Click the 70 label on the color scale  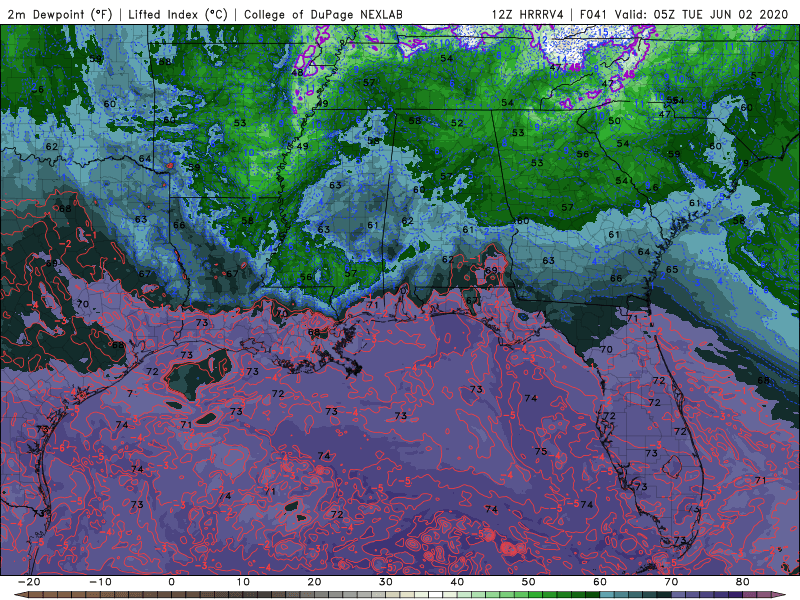pyautogui.click(x=671, y=582)
